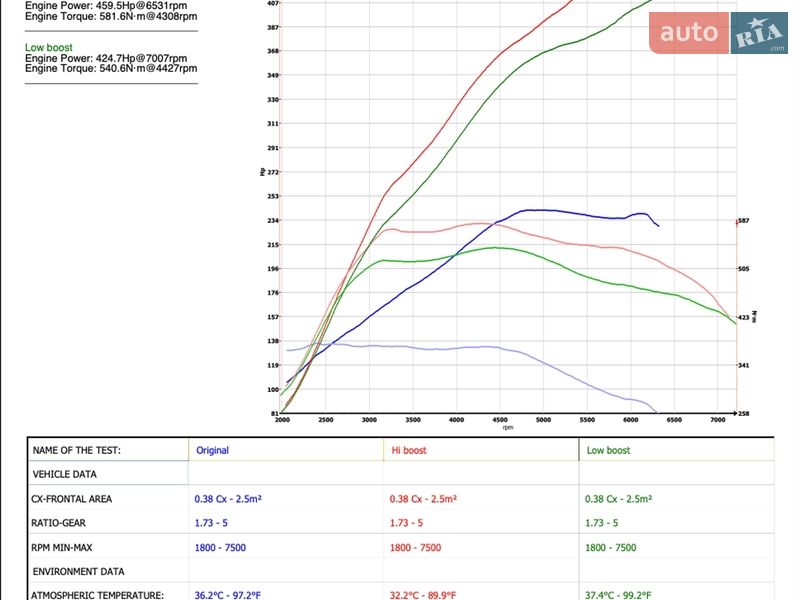
Task: Select the Hi boost column header
Action: point(408,451)
